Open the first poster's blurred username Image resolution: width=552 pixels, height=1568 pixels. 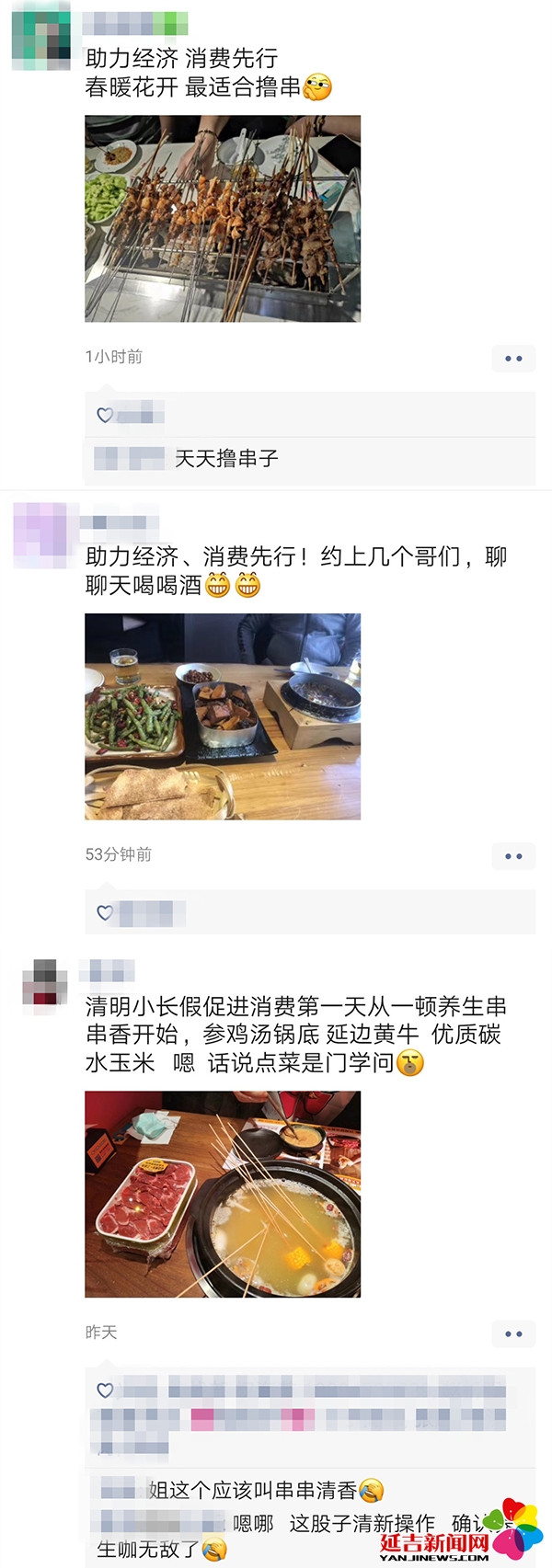coord(135,25)
